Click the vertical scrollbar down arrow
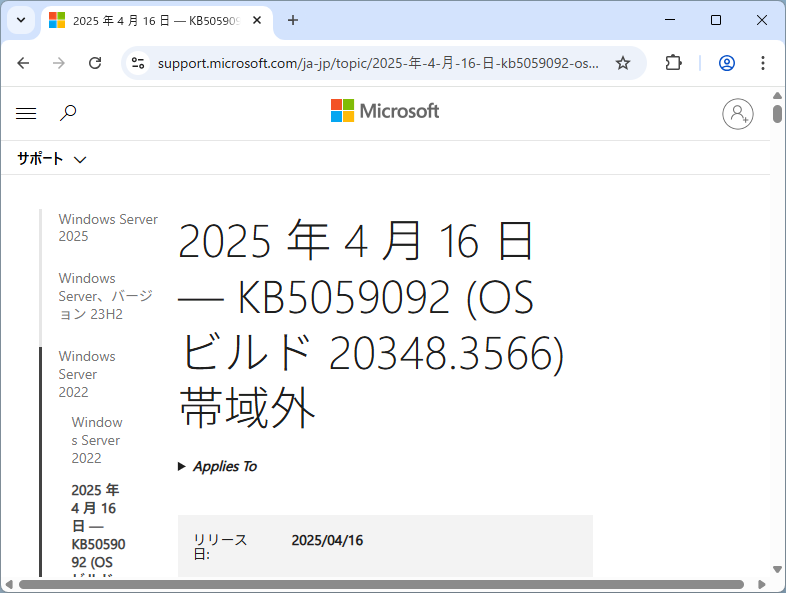The image size is (786, 593). [x=777, y=569]
